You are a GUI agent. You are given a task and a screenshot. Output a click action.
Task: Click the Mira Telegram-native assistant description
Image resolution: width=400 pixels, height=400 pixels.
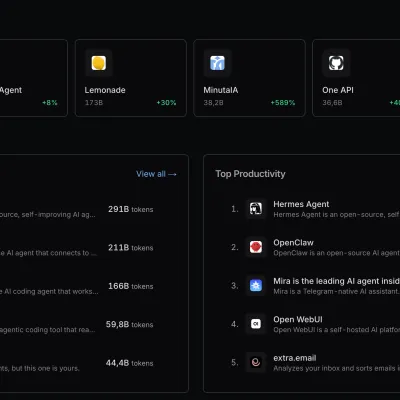(x=336, y=291)
